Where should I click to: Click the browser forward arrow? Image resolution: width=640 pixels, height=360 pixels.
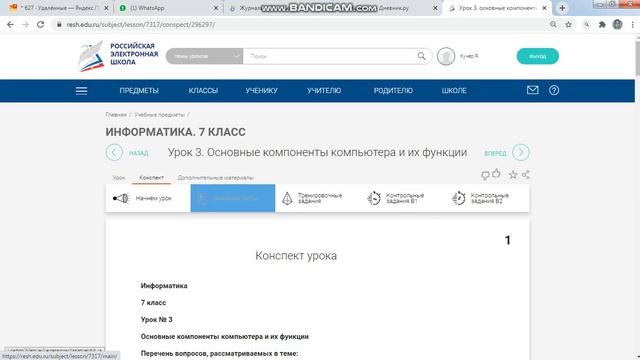tap(25, 24)
